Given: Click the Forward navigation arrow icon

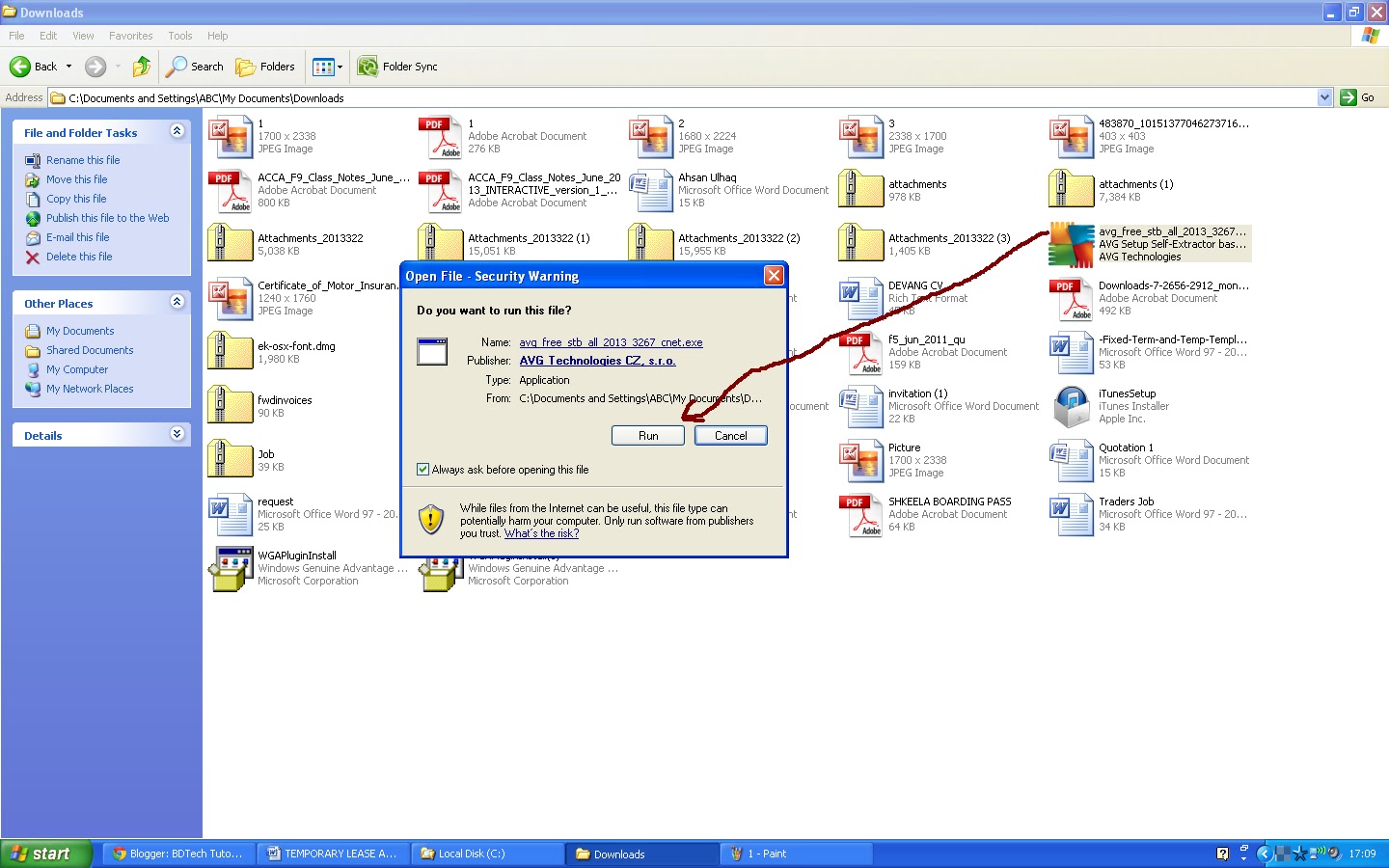Looking at the screenshot, I should click(x=95, y=67).
